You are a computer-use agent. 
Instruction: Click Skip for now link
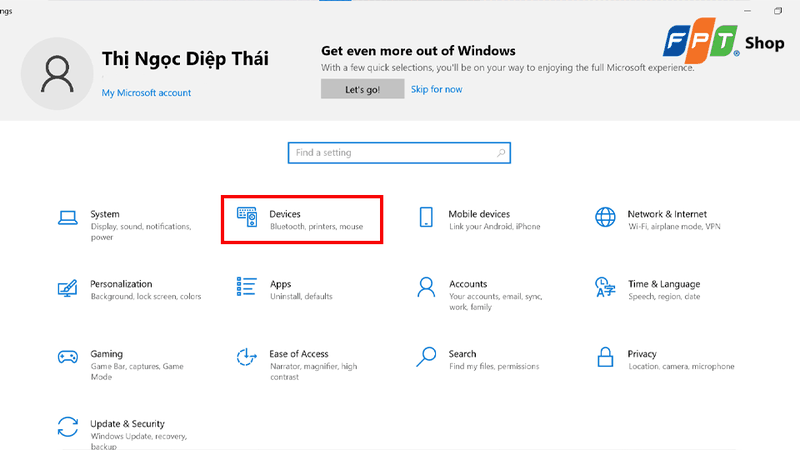tap(437, 89)
